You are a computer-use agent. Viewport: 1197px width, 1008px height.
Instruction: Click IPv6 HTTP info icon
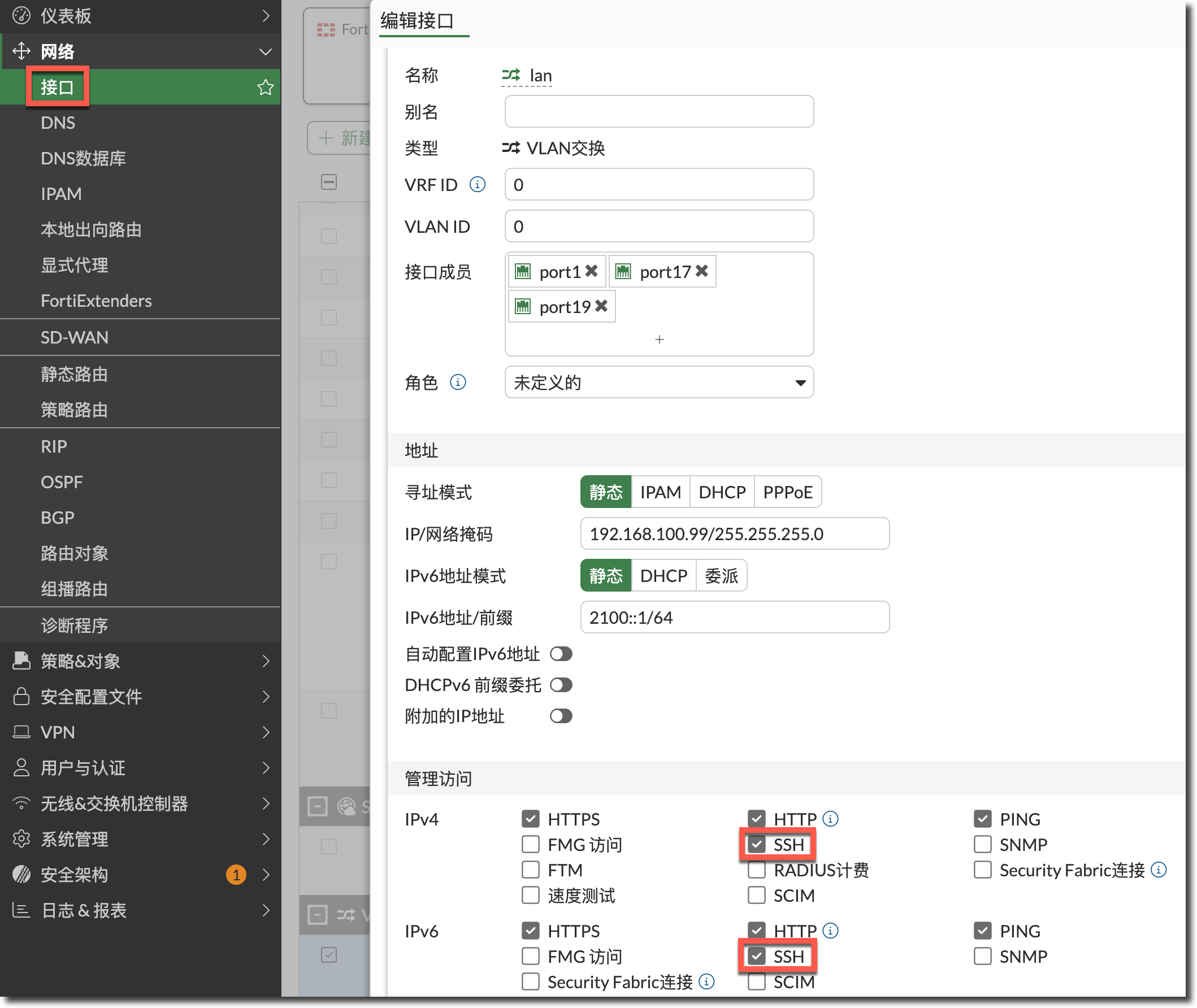pyautogui.click(x=830, y=931)
